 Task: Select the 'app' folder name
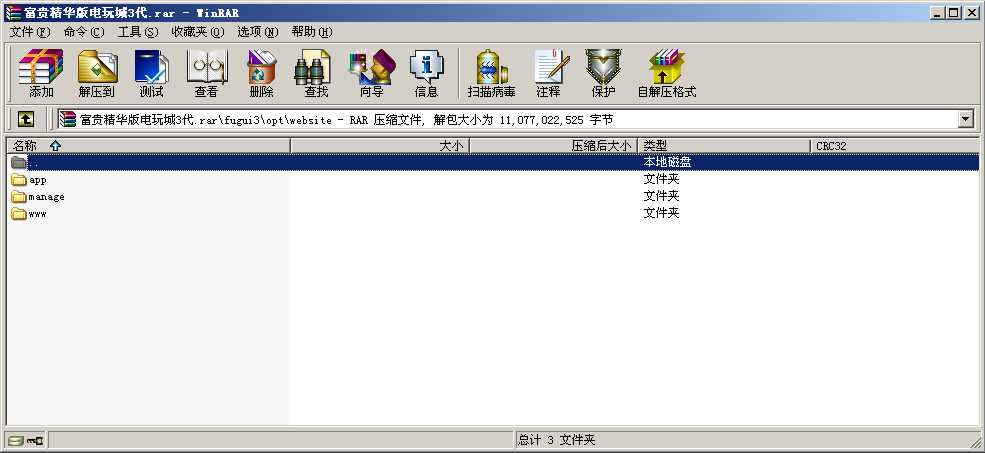tap(38, 180)
